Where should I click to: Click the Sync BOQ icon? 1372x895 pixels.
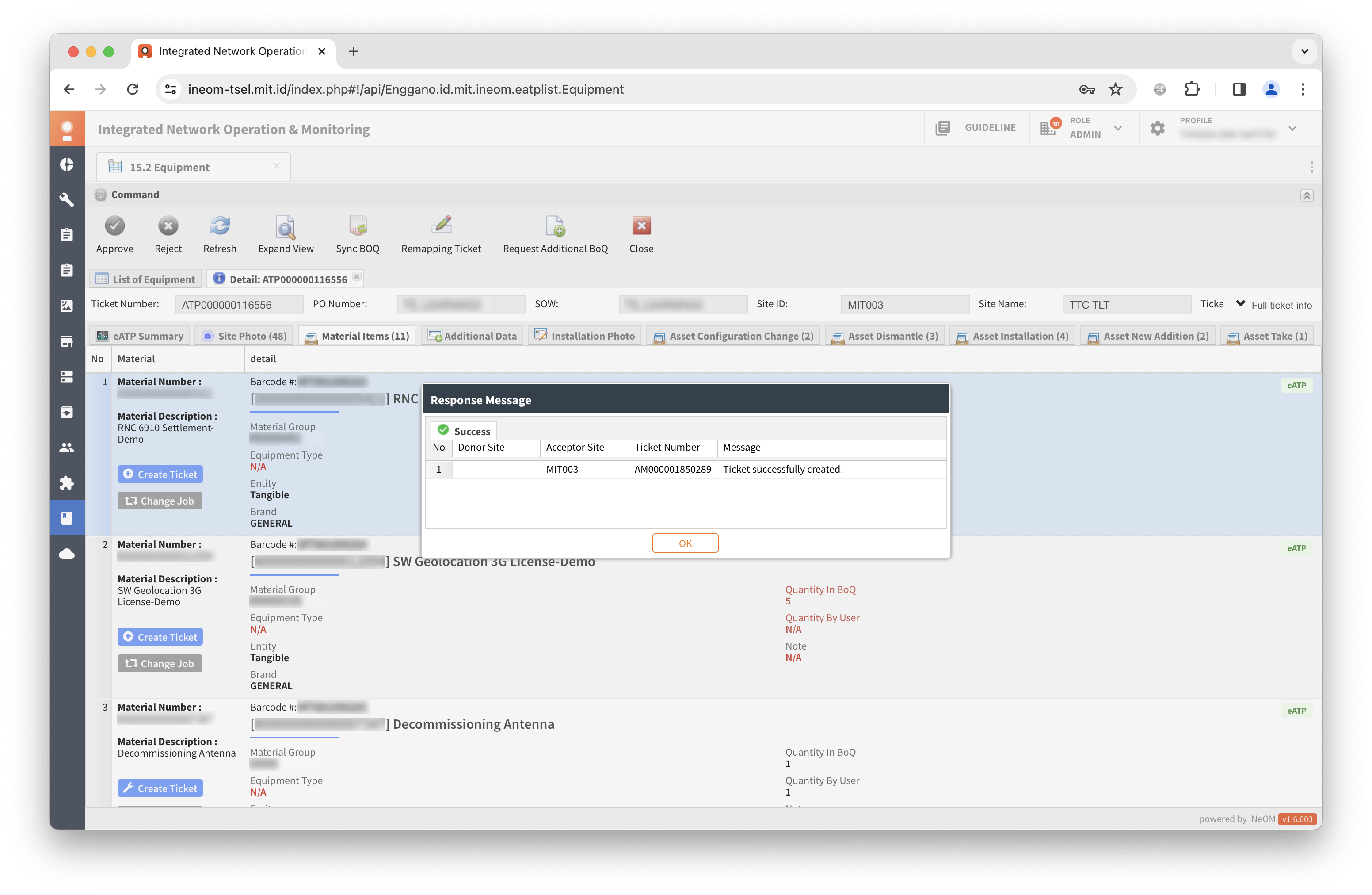(x=358, y=226)
